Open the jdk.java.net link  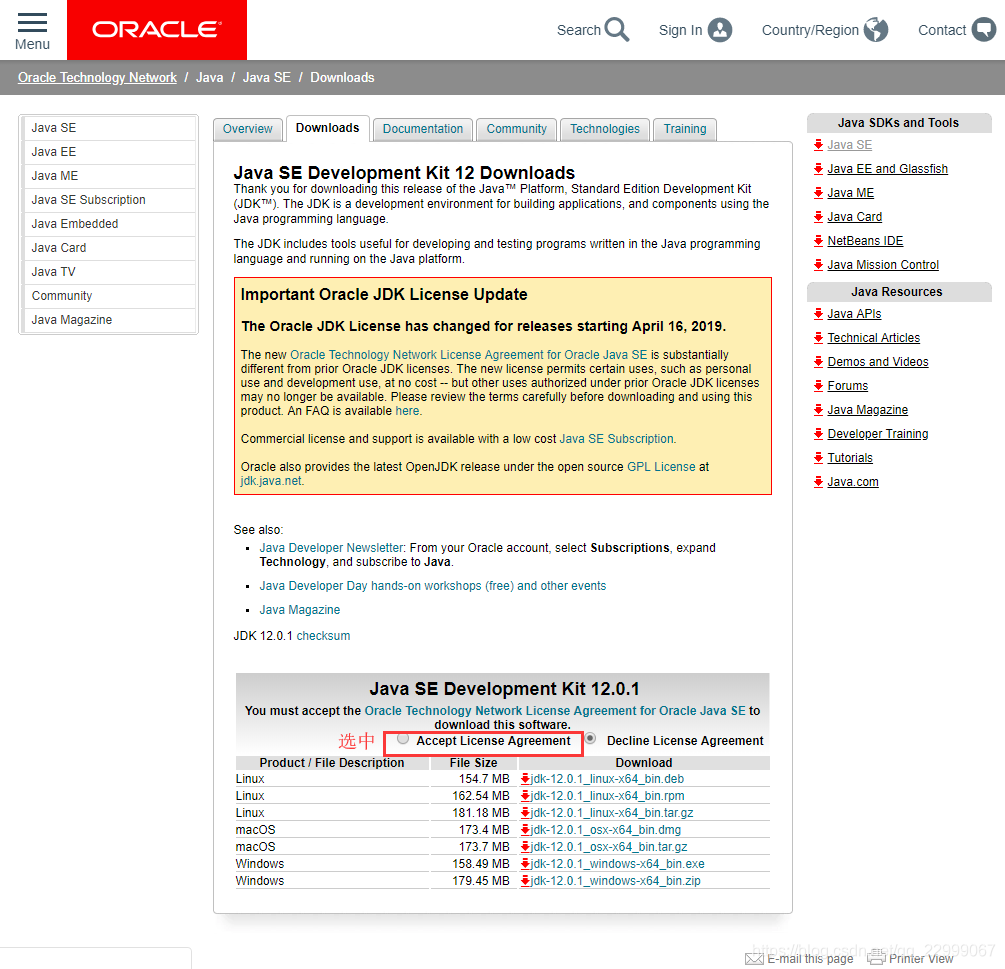(x=271, y=481)
